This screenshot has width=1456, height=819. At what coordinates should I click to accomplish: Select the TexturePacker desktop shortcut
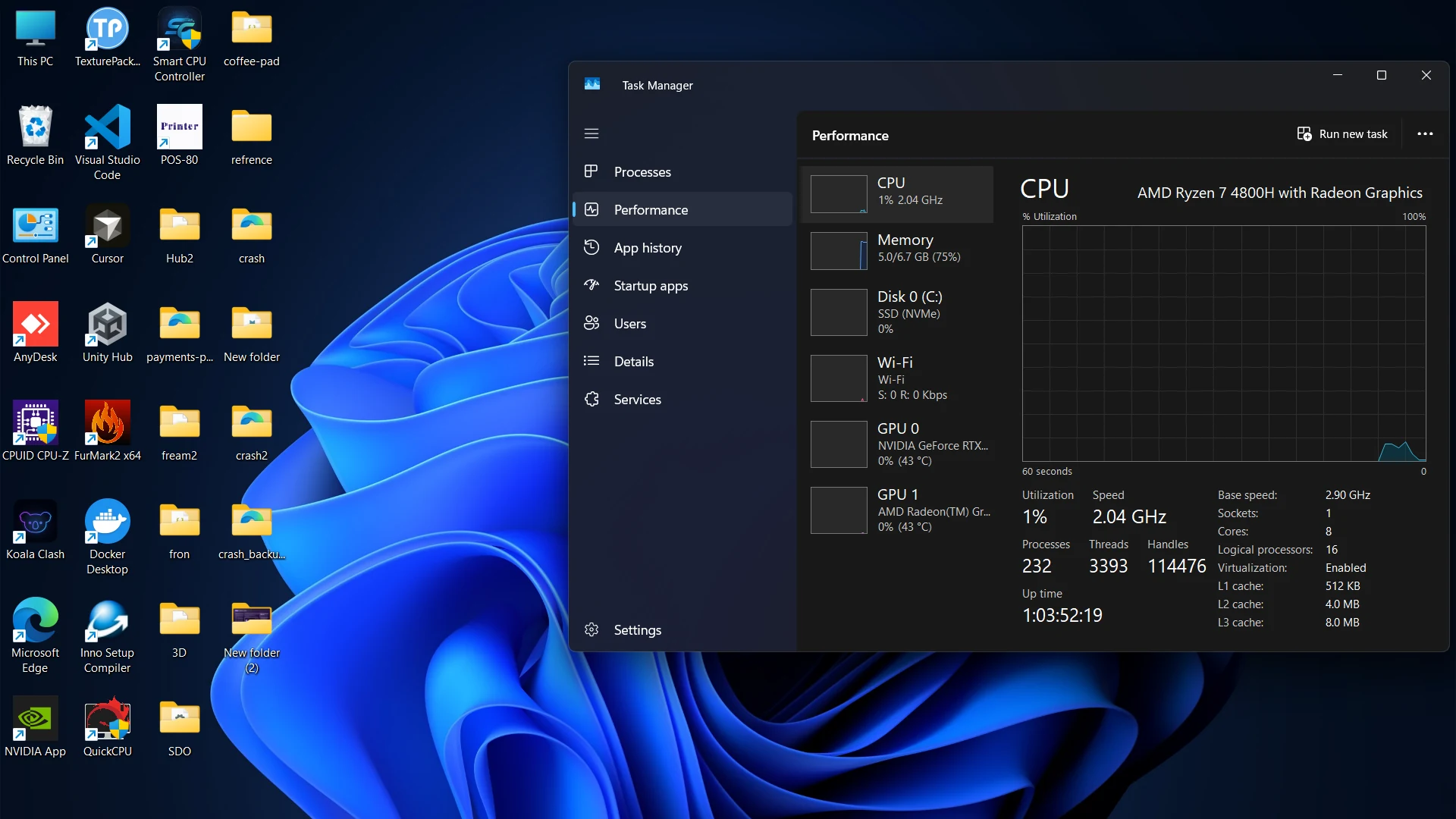(x=107, y=39)
